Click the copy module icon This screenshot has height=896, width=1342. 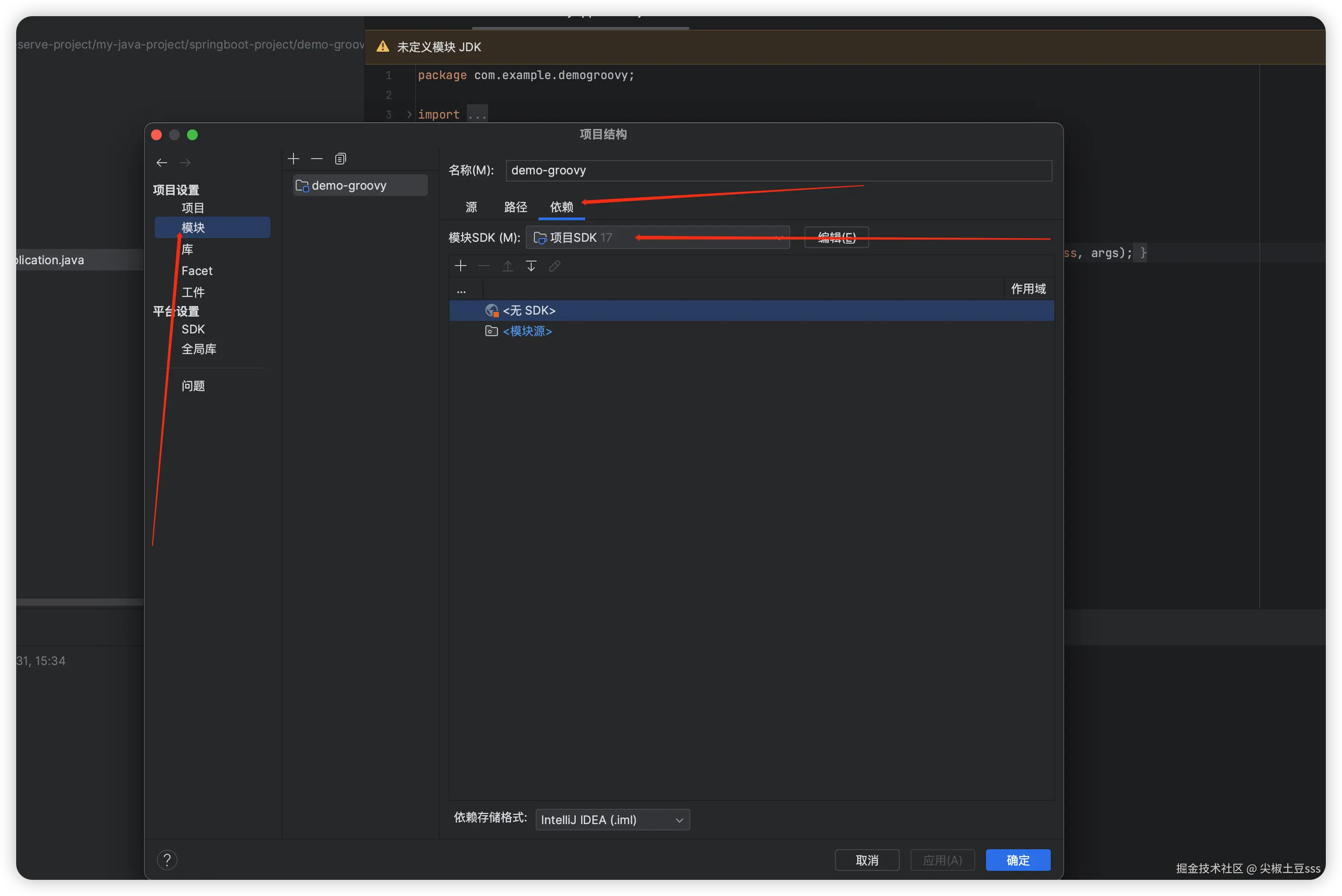(x=341, y=159)
